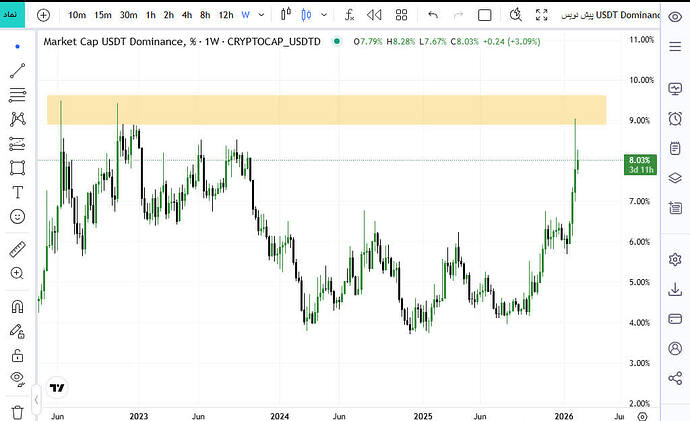The image size is (690, 421).
Task: Select the trend line drawing tool
Action: tap(17, 71)
